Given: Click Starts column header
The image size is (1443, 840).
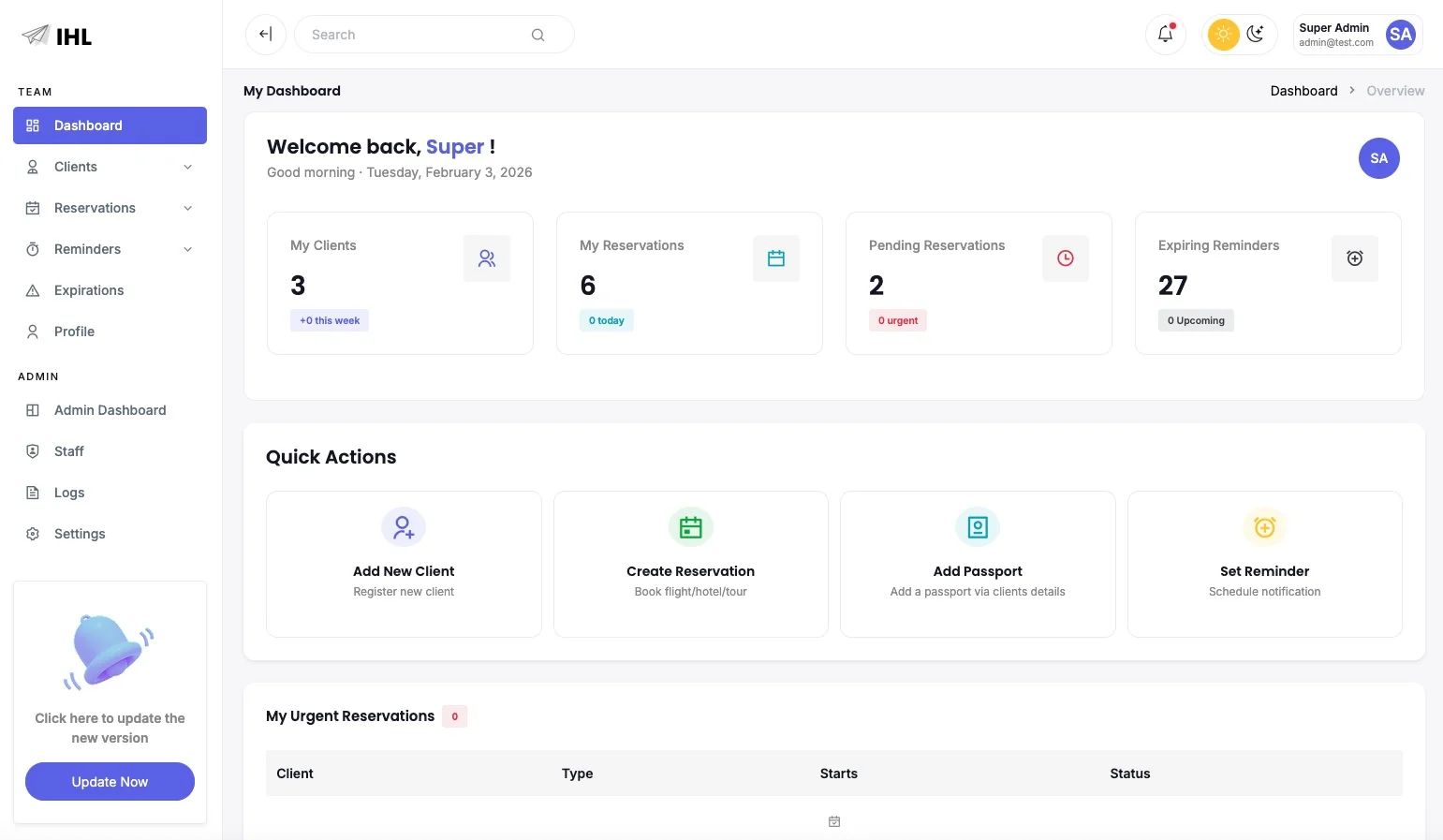Looking at the screenshot, I should pyautogui.click(x=839, y=774).
